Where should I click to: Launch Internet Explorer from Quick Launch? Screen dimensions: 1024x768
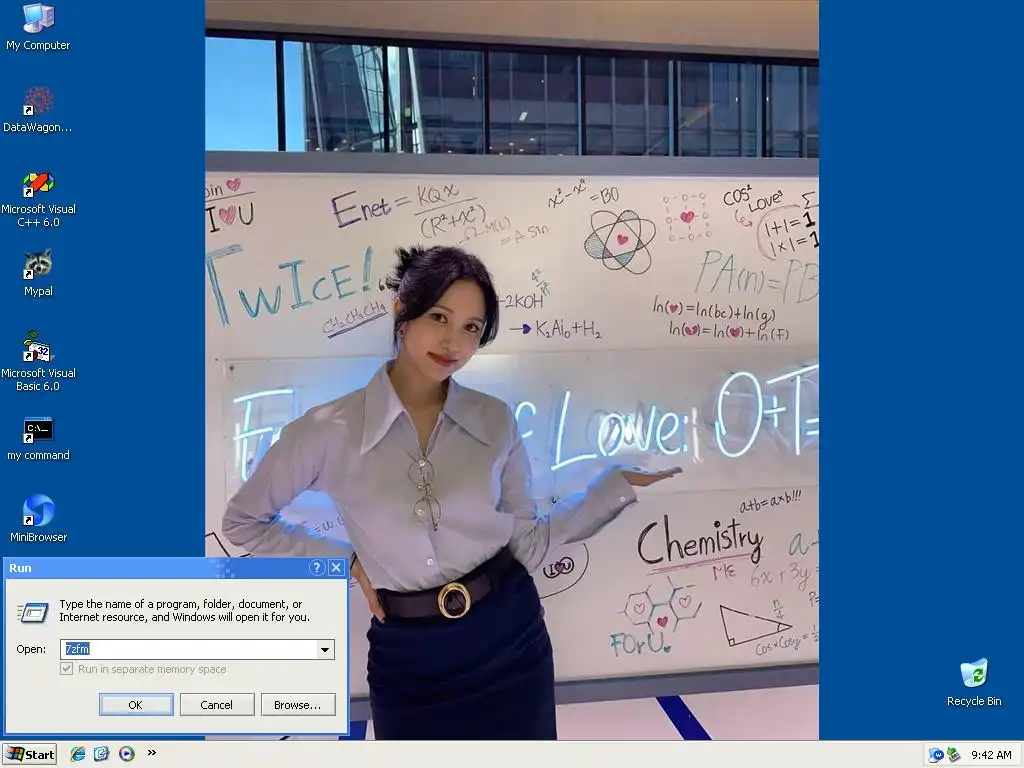coord(78,754)
